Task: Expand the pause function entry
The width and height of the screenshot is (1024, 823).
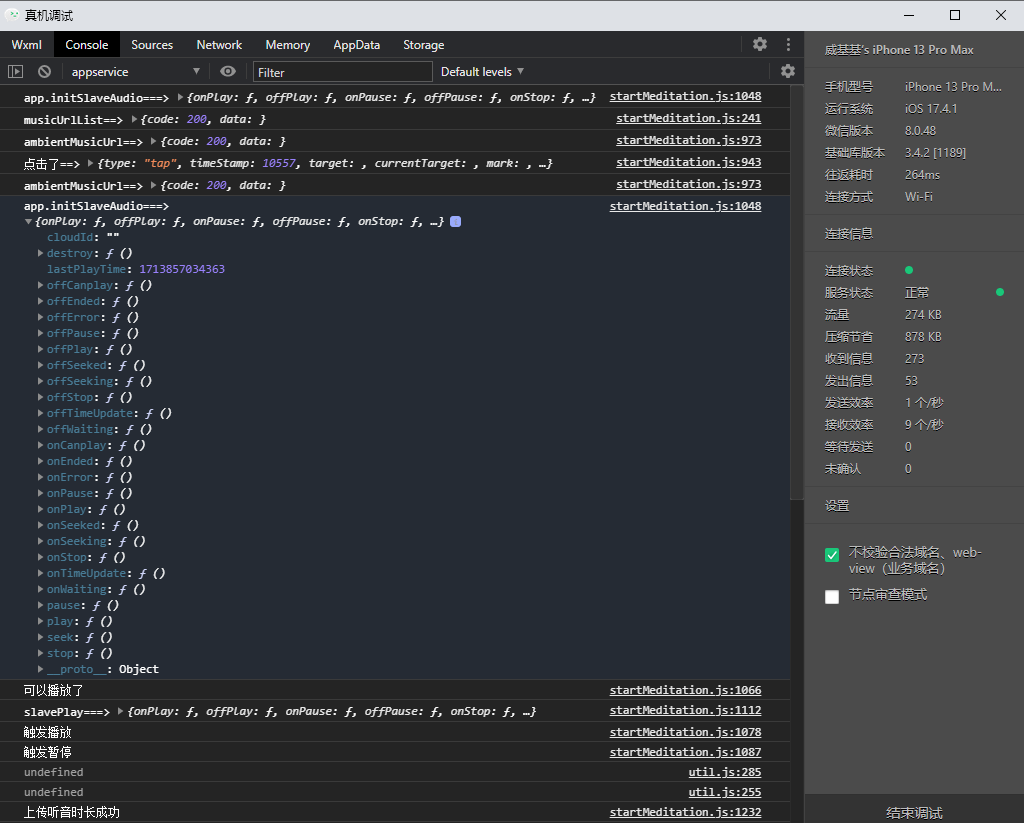Action: click(x=40, y=605)
